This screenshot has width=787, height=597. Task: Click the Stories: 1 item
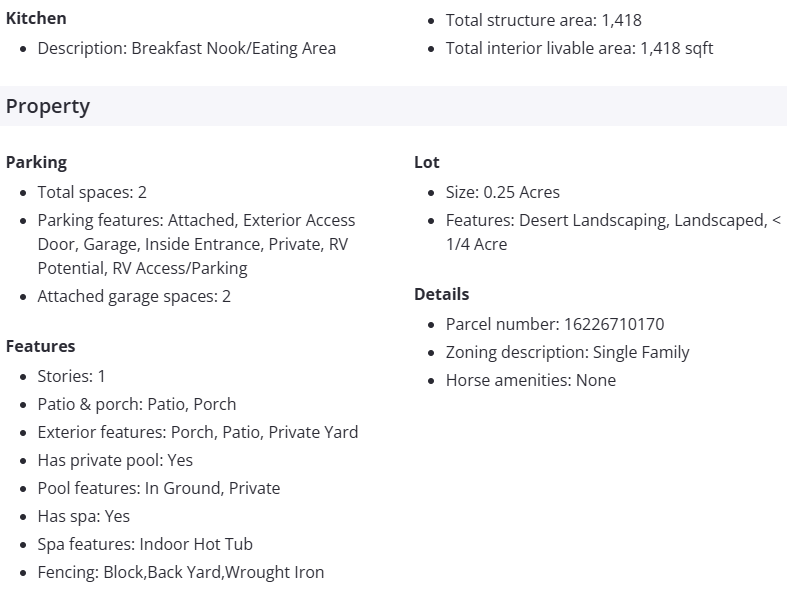pos(71,376)
